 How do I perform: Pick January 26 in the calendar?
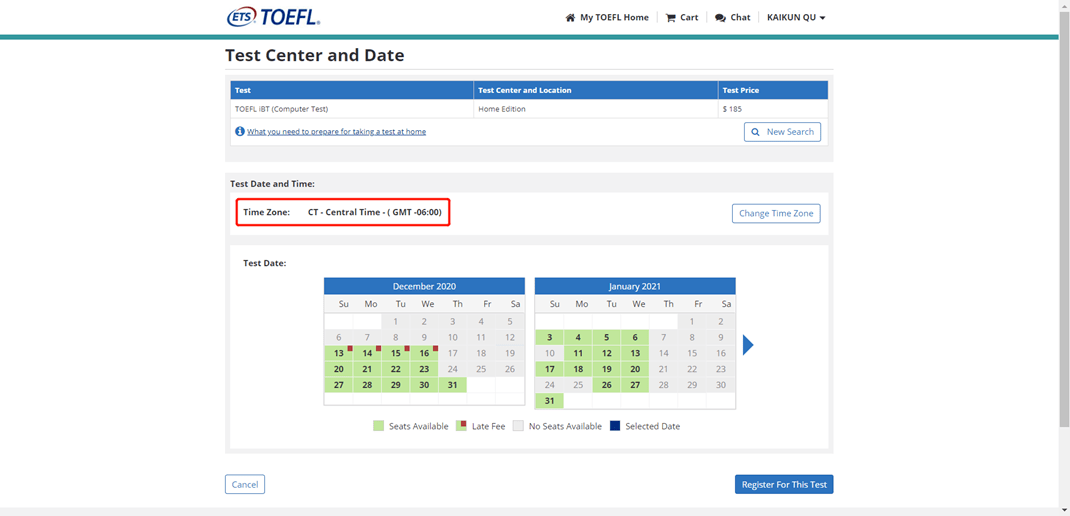point(607,385)
